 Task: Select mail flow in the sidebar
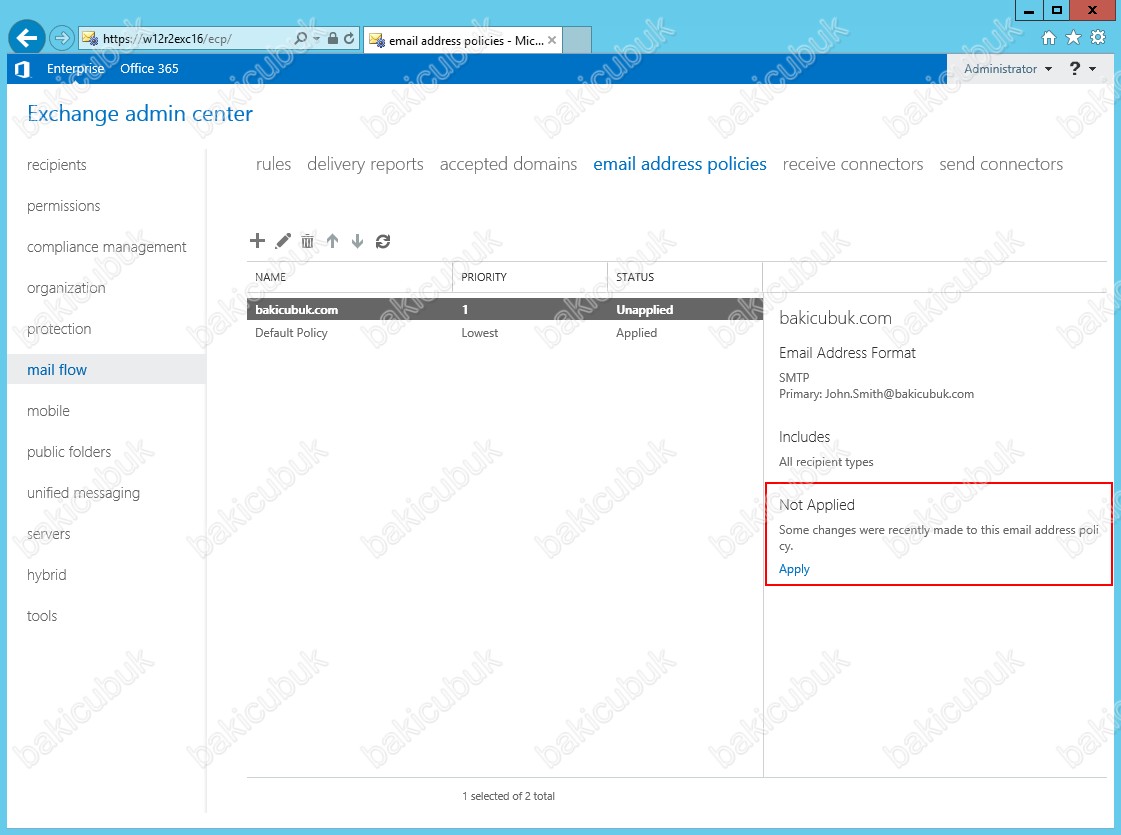point(107,370)
